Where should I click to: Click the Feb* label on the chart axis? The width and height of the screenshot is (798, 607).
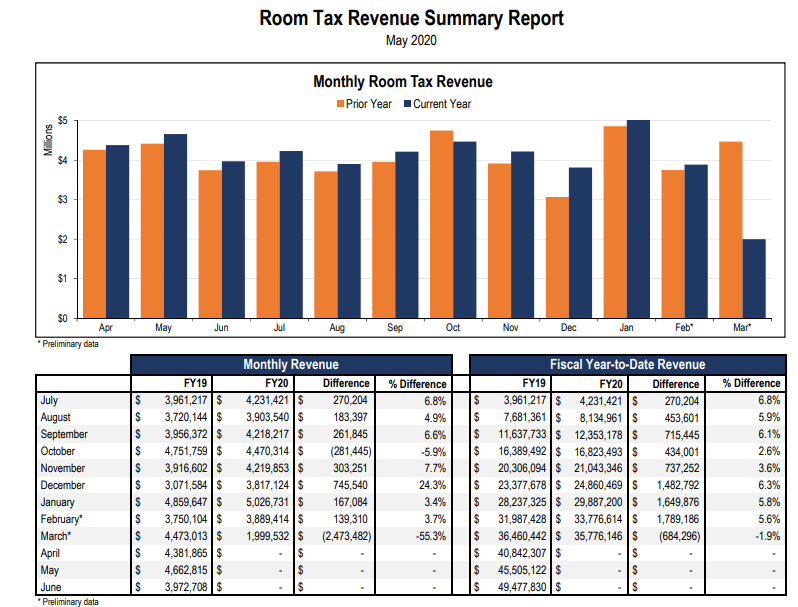(682, 327)
